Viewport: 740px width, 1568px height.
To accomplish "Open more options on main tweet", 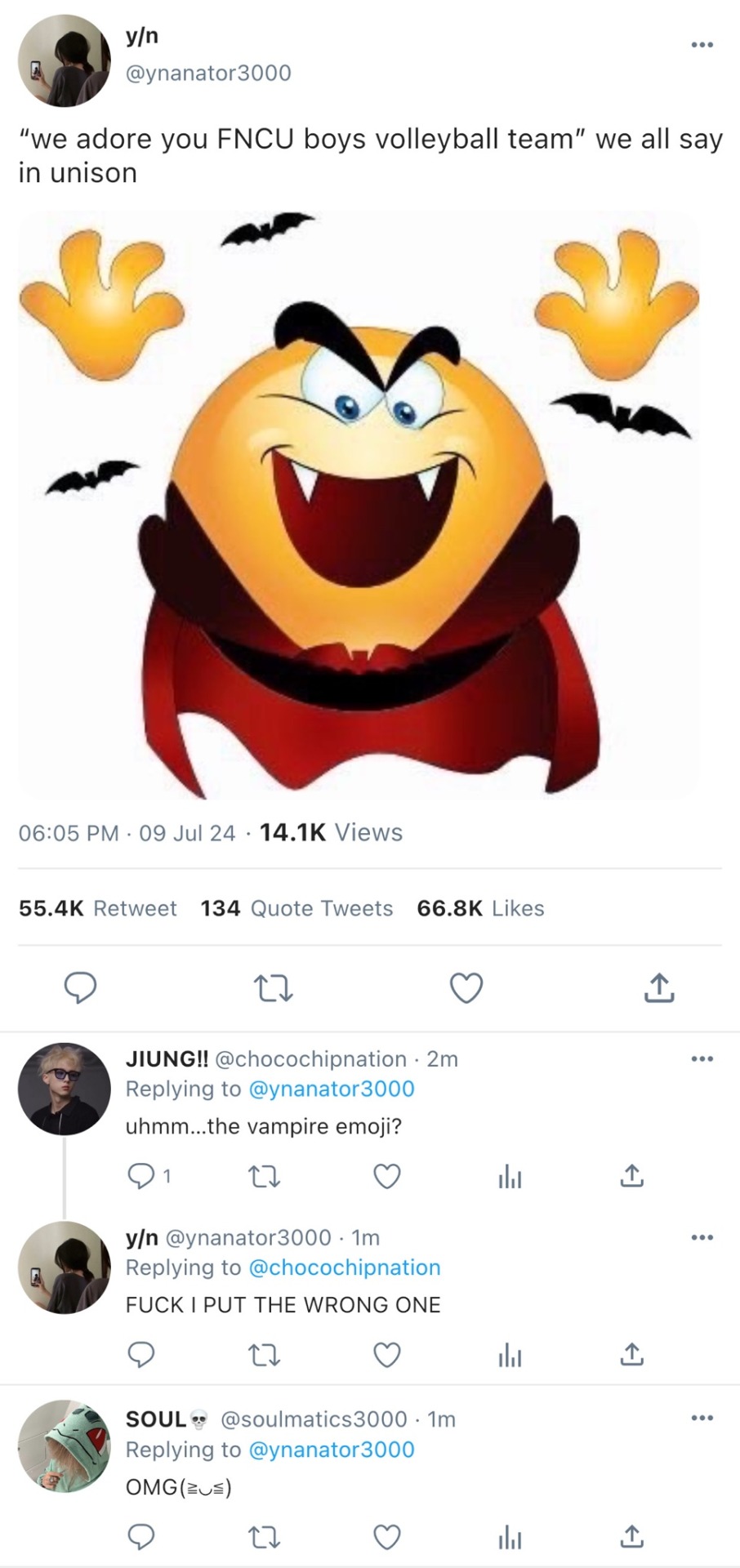I will pyautogui.click(x=702, y=45).
